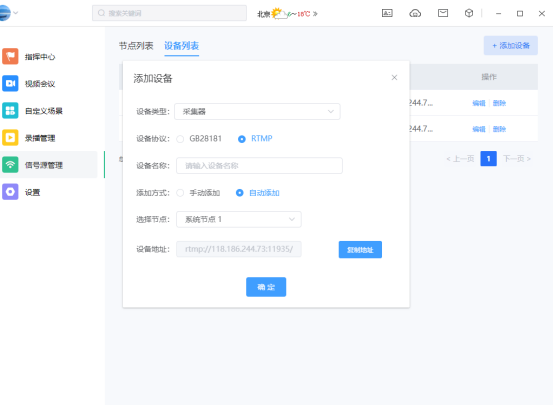This screenshot has height=405, width=553.
Task: Expand the 设备类型 dropdown showing 采集器
Action: point(257,111)
